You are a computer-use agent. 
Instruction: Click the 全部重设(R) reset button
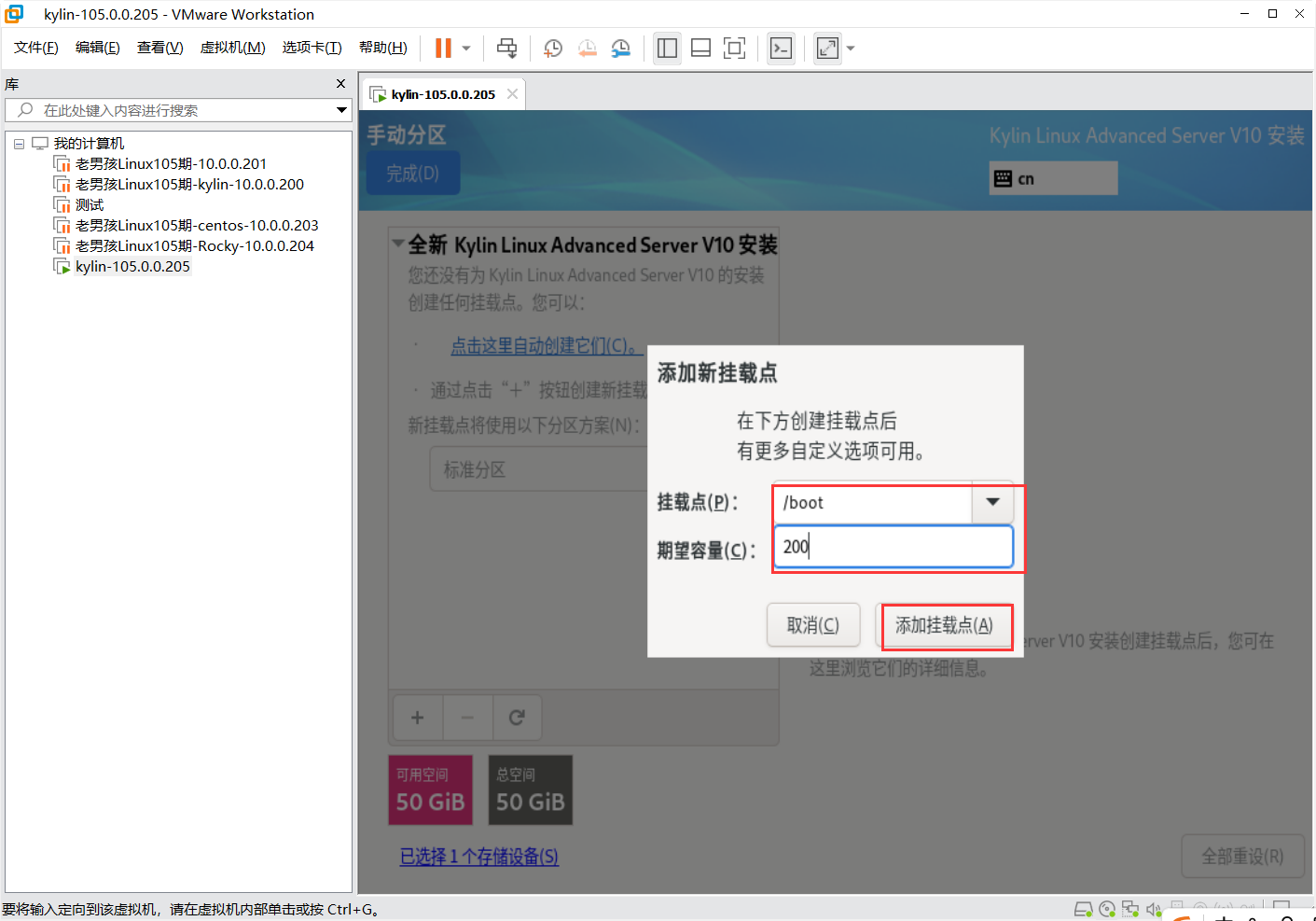pos(1242,857)
